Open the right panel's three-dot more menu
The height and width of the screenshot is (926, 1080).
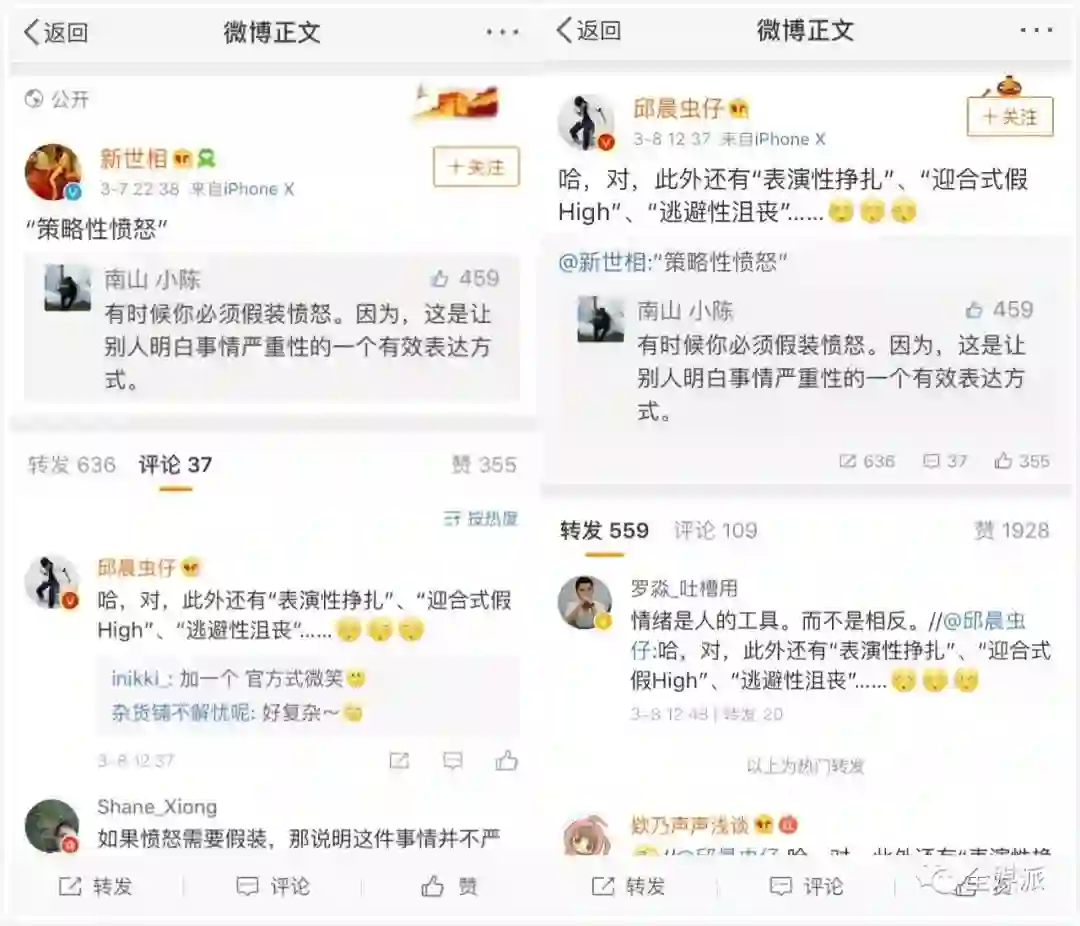[x=1036, y=30]
